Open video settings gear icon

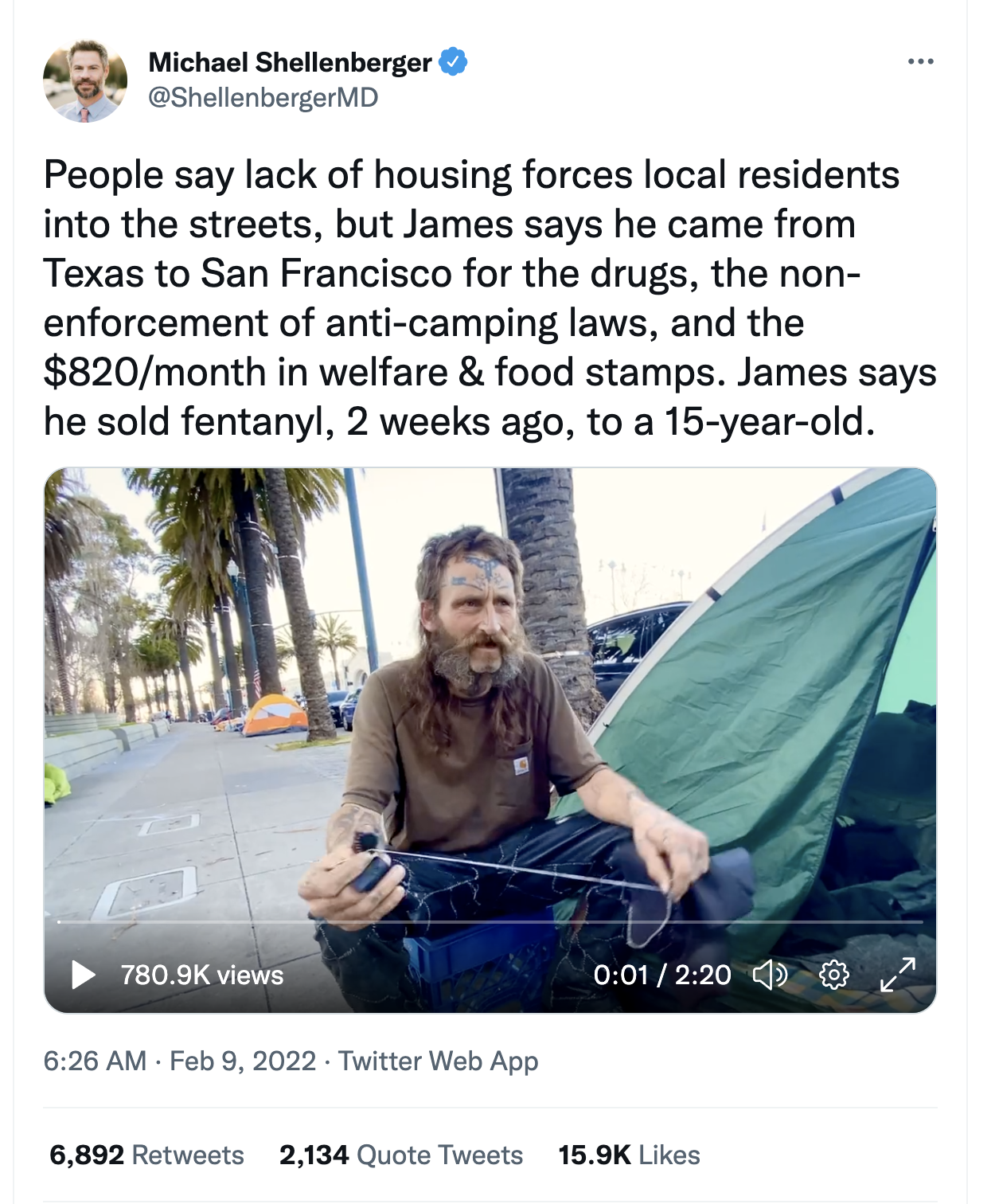pos(834,974)
